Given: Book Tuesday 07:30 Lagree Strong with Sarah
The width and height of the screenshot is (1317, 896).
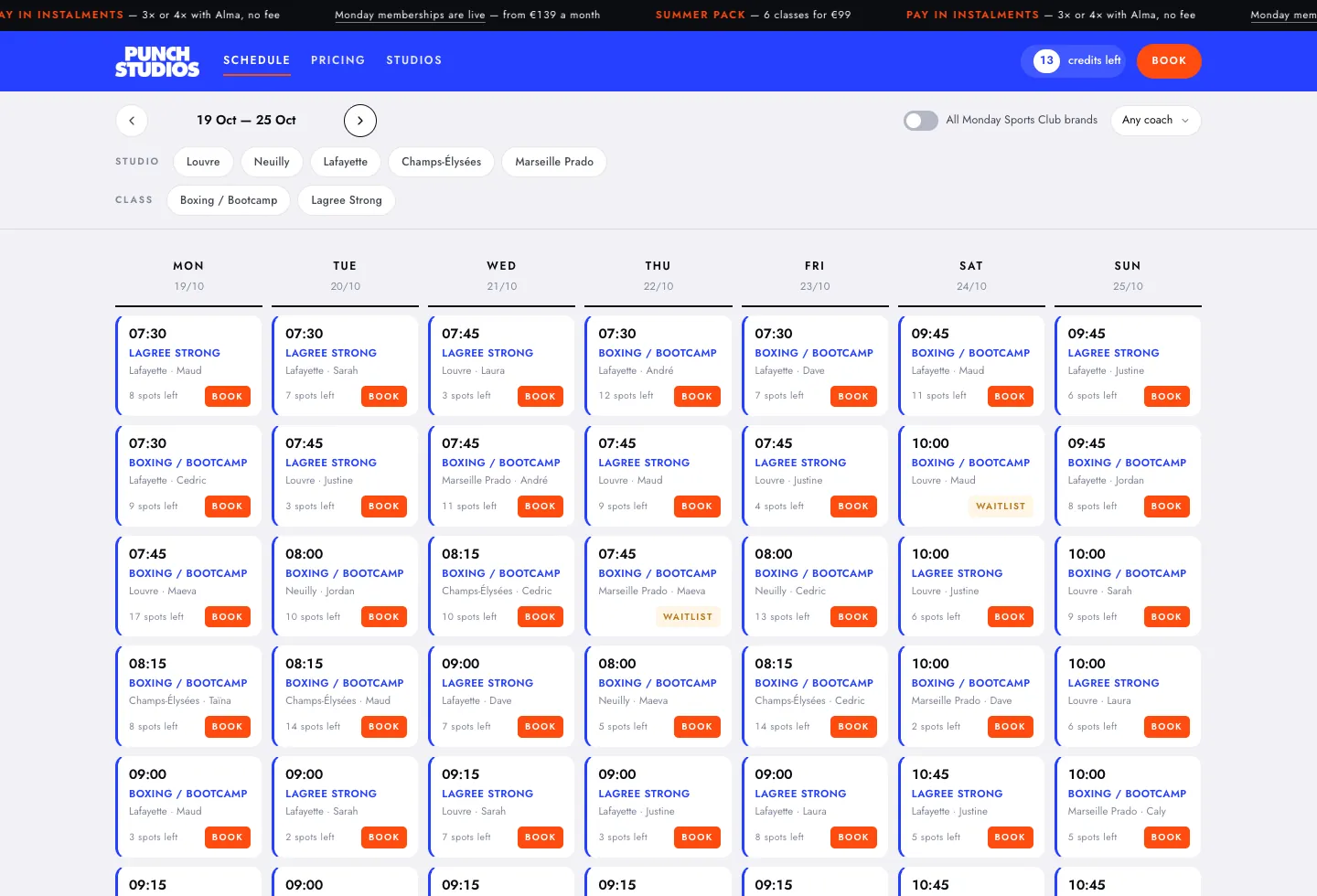Looking at the screenshot, I should 384,397.
